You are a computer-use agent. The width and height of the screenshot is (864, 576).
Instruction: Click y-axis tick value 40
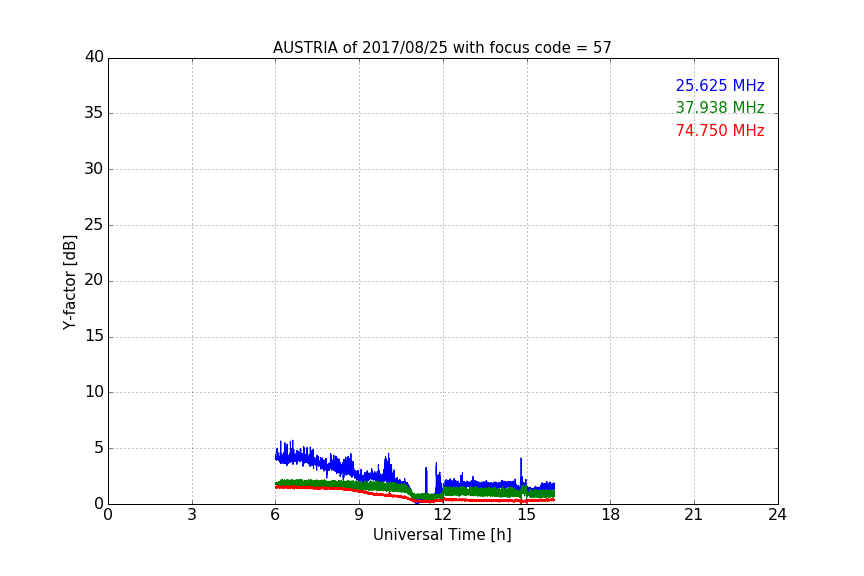[94, 57]
